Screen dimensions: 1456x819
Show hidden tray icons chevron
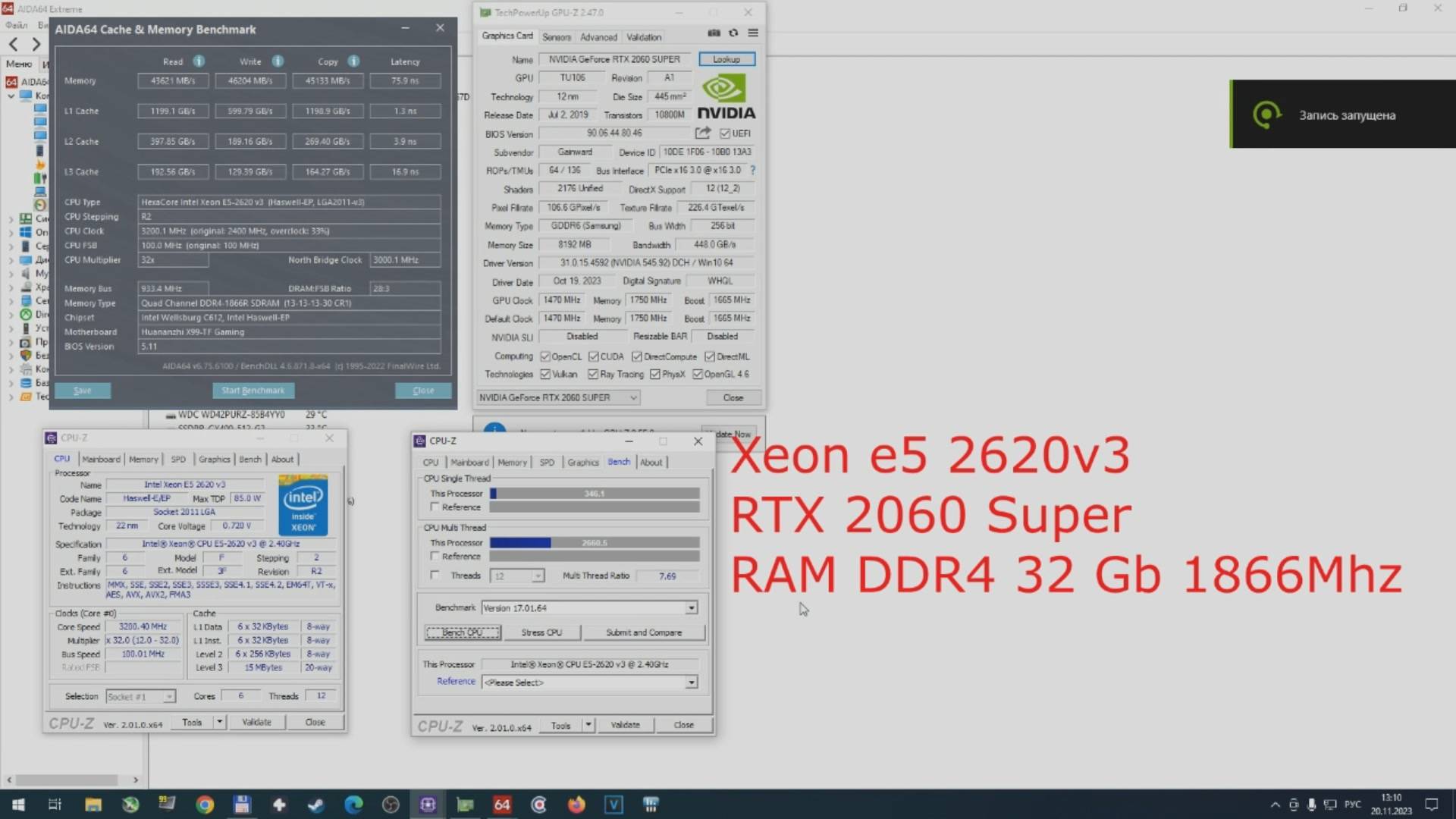coord(1275,805)
